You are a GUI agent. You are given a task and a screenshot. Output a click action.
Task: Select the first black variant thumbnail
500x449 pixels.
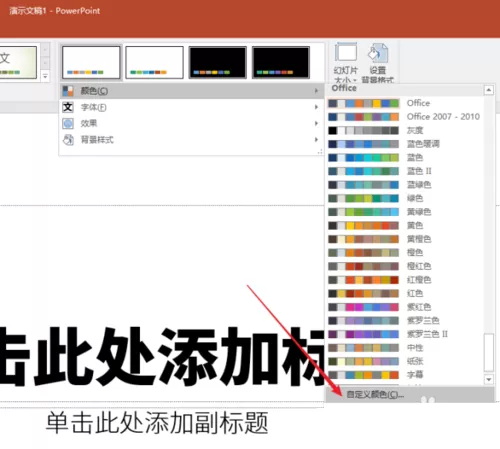coord(218,62)
